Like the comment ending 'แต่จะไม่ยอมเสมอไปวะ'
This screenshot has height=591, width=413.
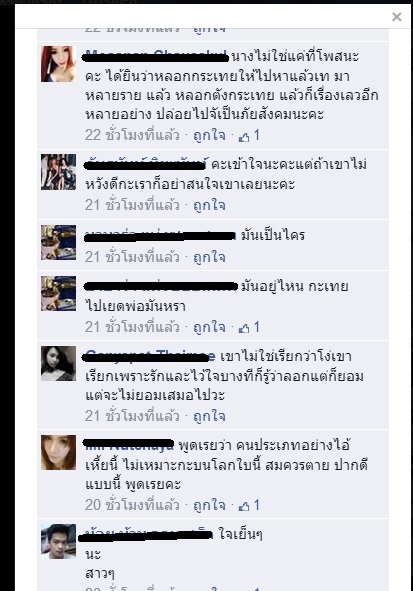(x=209, y=416)
